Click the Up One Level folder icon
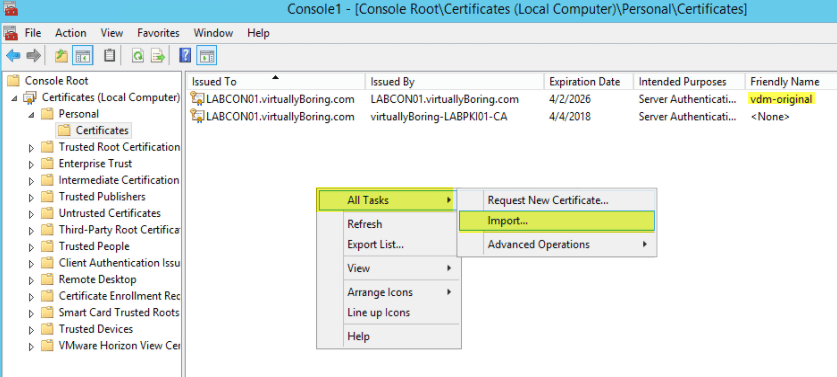This screenshot has width=837, height=377. [62, 55]
